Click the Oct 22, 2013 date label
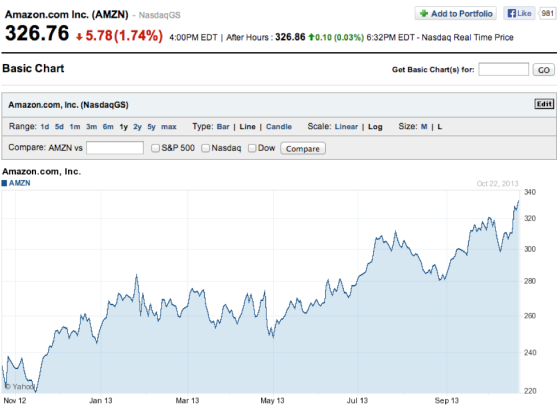 tap(497, 184)
